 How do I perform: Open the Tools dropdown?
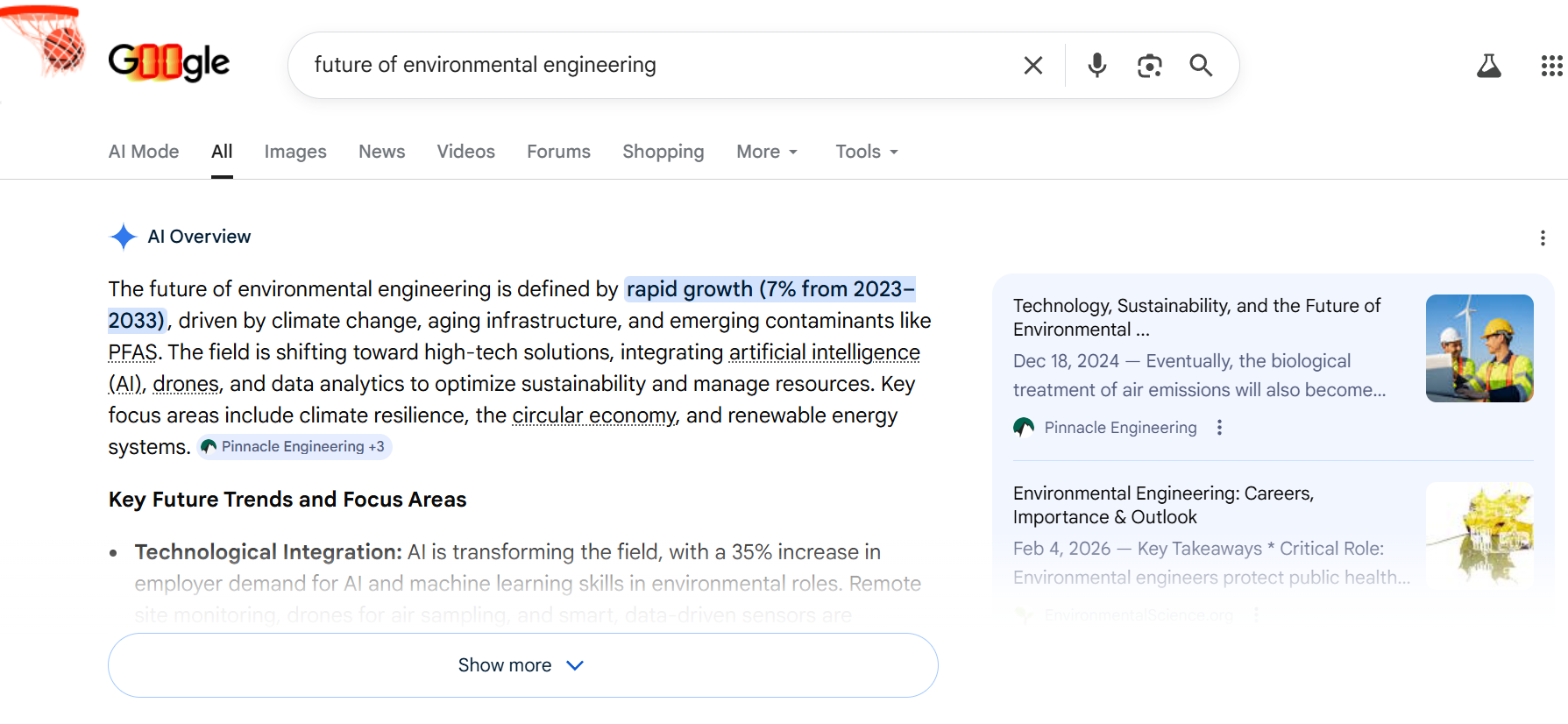pyautogui.click(x=866, y=152)
